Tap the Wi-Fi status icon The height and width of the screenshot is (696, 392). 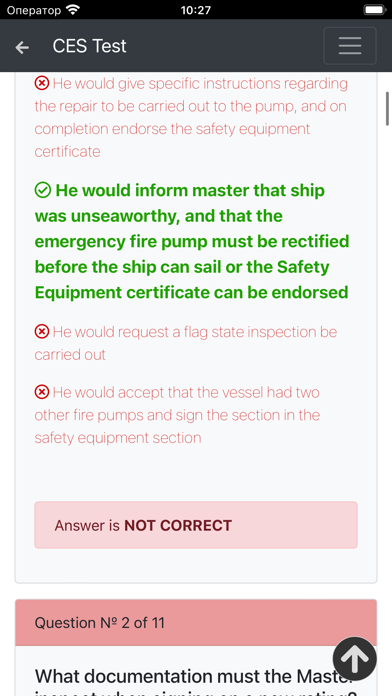[x=73, y=9]
